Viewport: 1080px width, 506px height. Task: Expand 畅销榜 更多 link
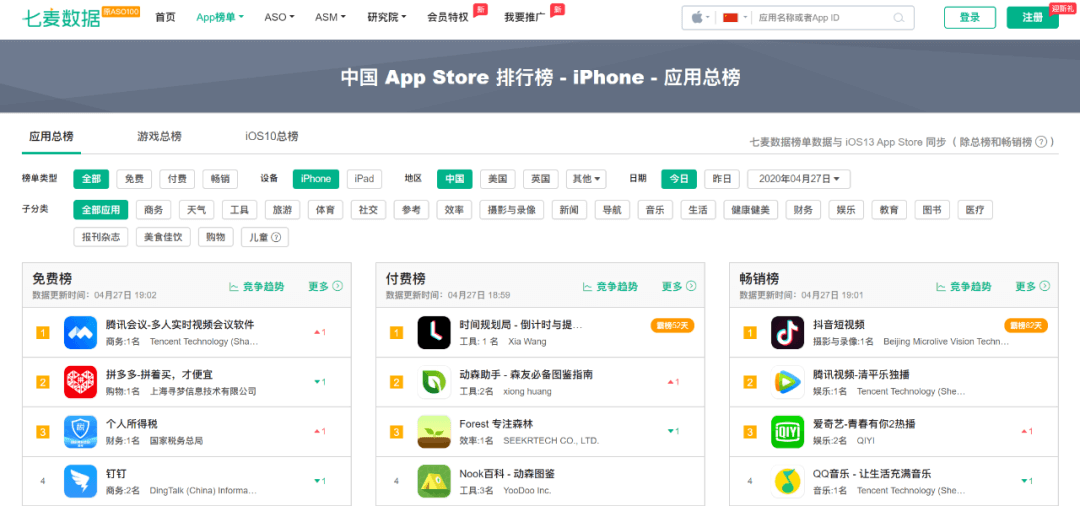(1032, 286)
